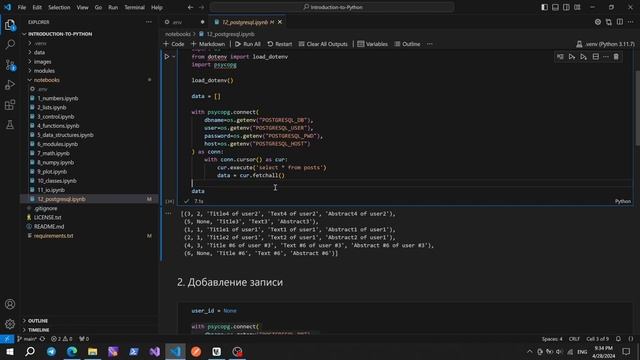Restart the notebook kernel
This screenshot has height=360, width=640.
pos(280,44)
